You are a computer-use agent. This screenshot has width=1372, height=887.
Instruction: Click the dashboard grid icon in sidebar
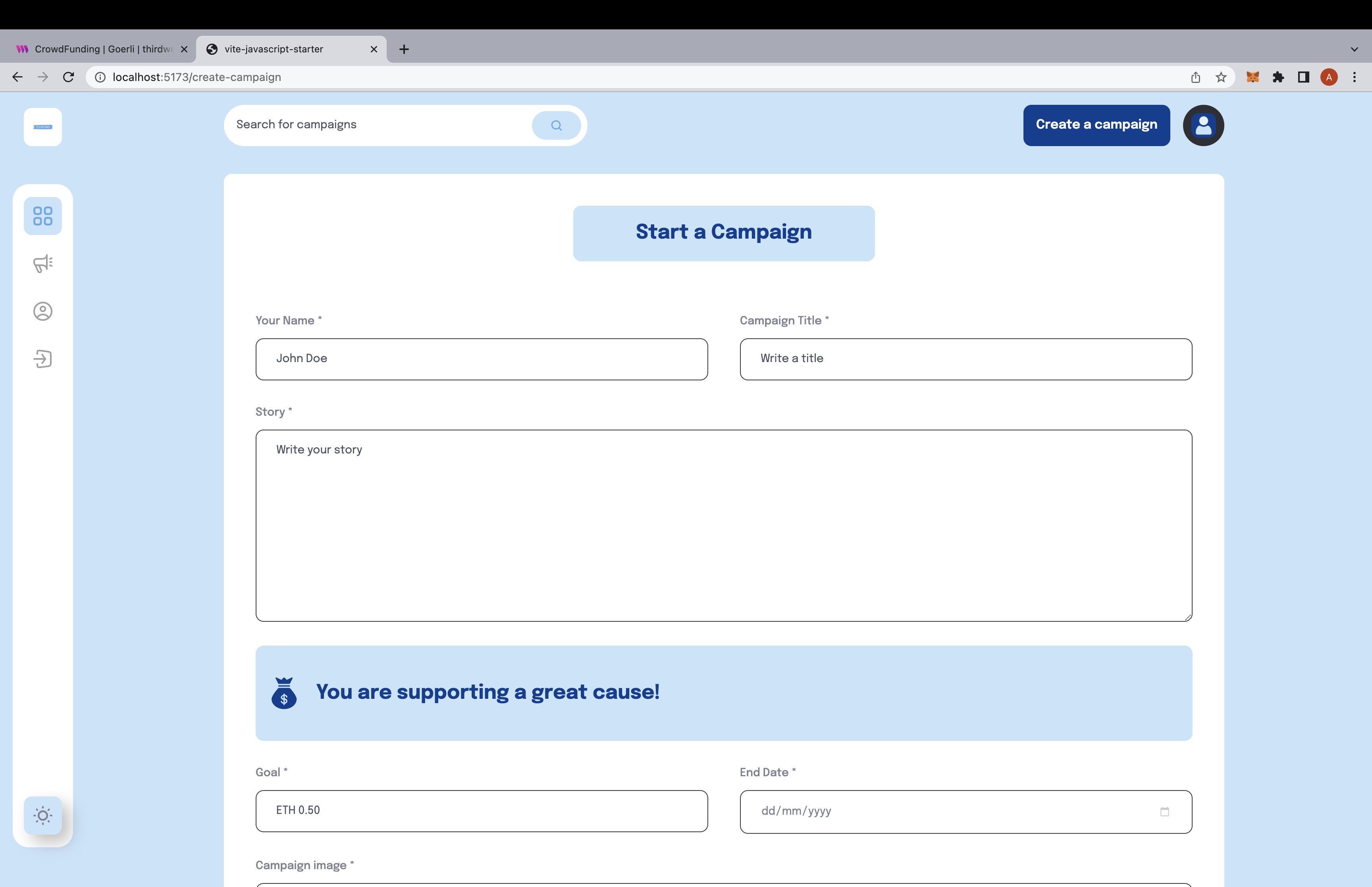coord(42,216)
